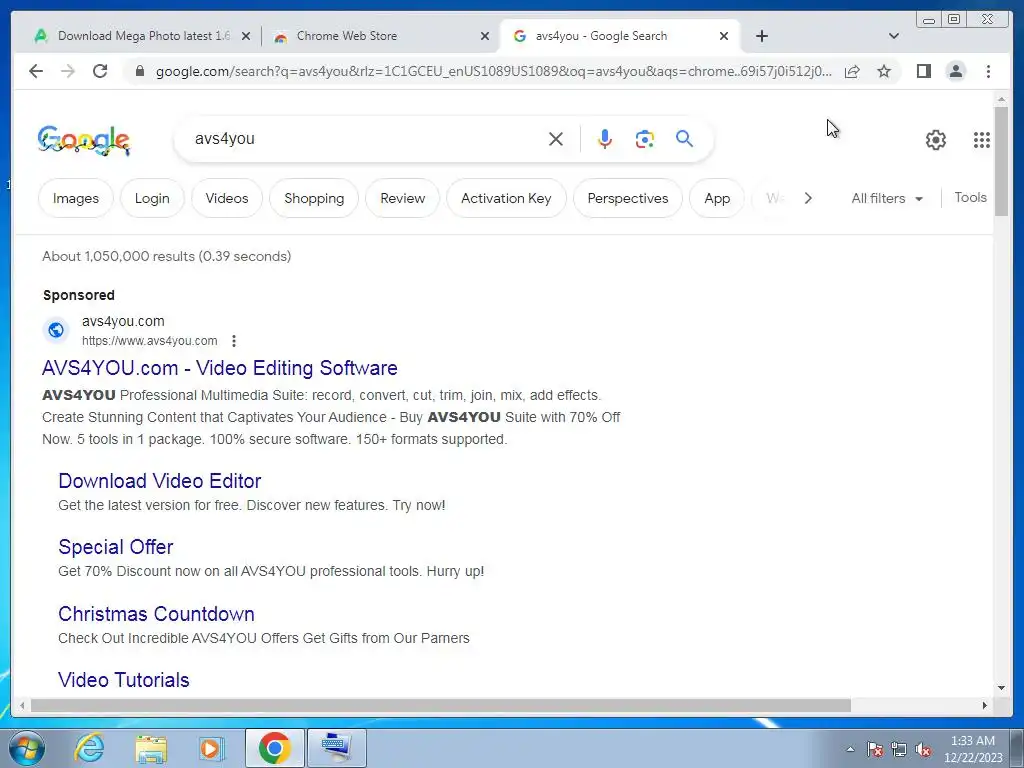Open Windows Media Player from taskbar
1024x768 pixels.
212,748
